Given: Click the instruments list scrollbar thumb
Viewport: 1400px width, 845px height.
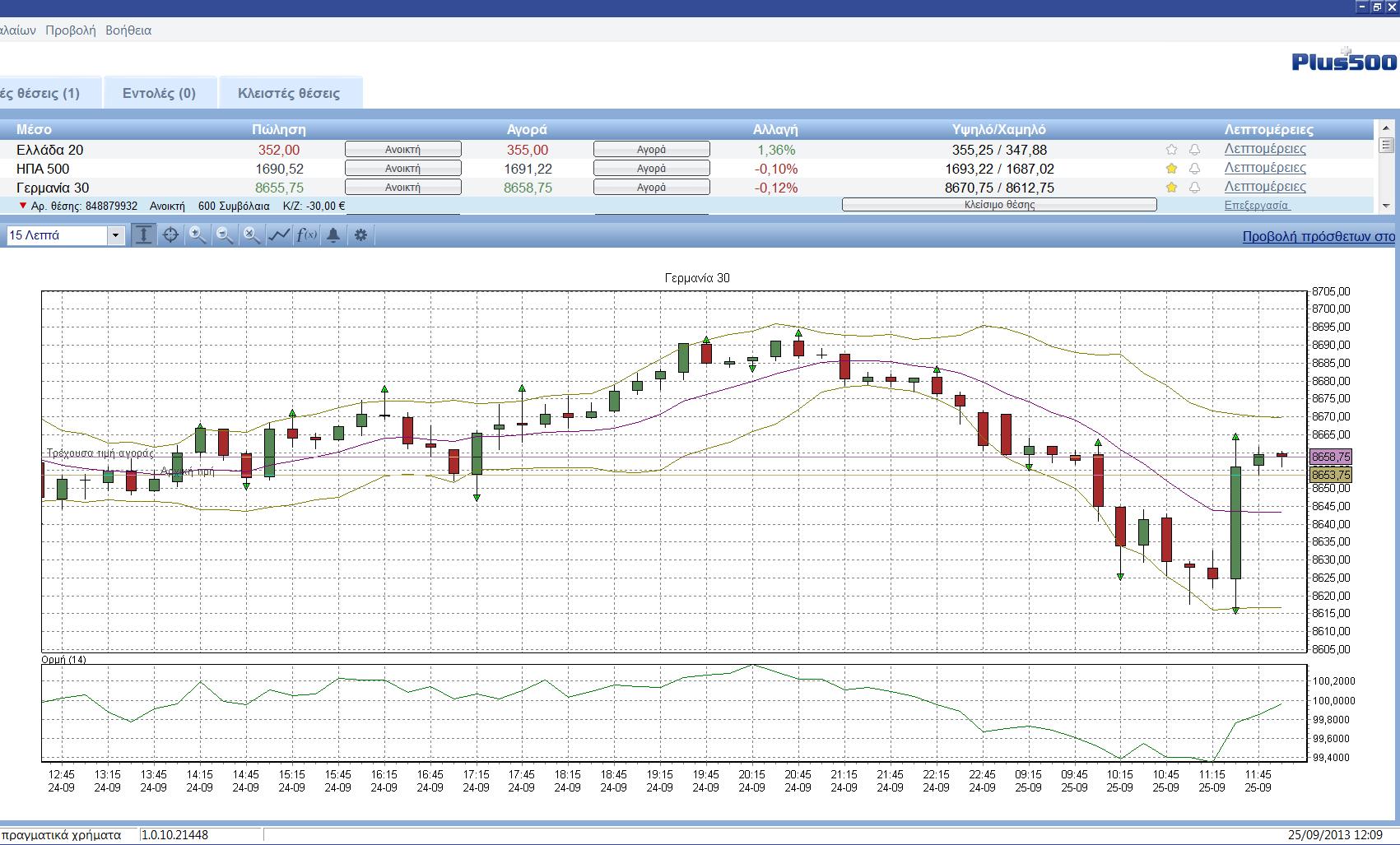Looking at the screenshot, I should pyautogui.click(x=1386, y=144).
